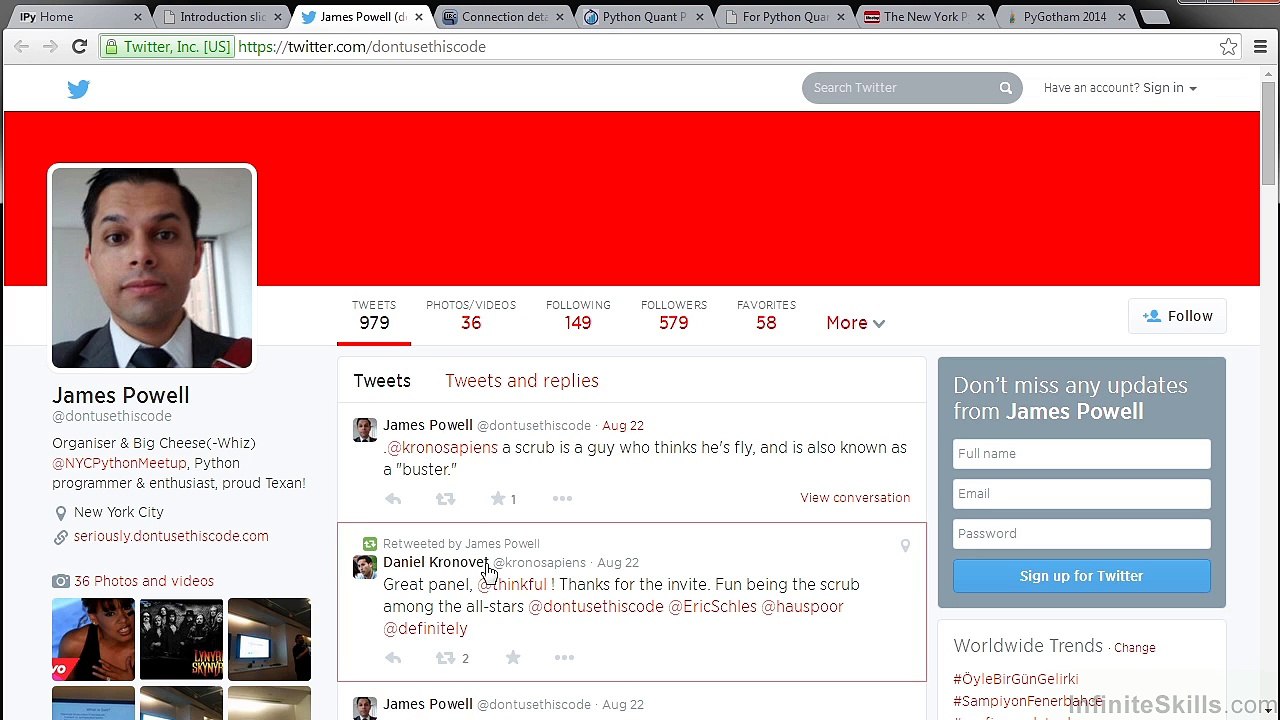Click the page's vertical scrollbar thumb
The height and width of the screenshot is (720, 1280).
click(1268, 133)
